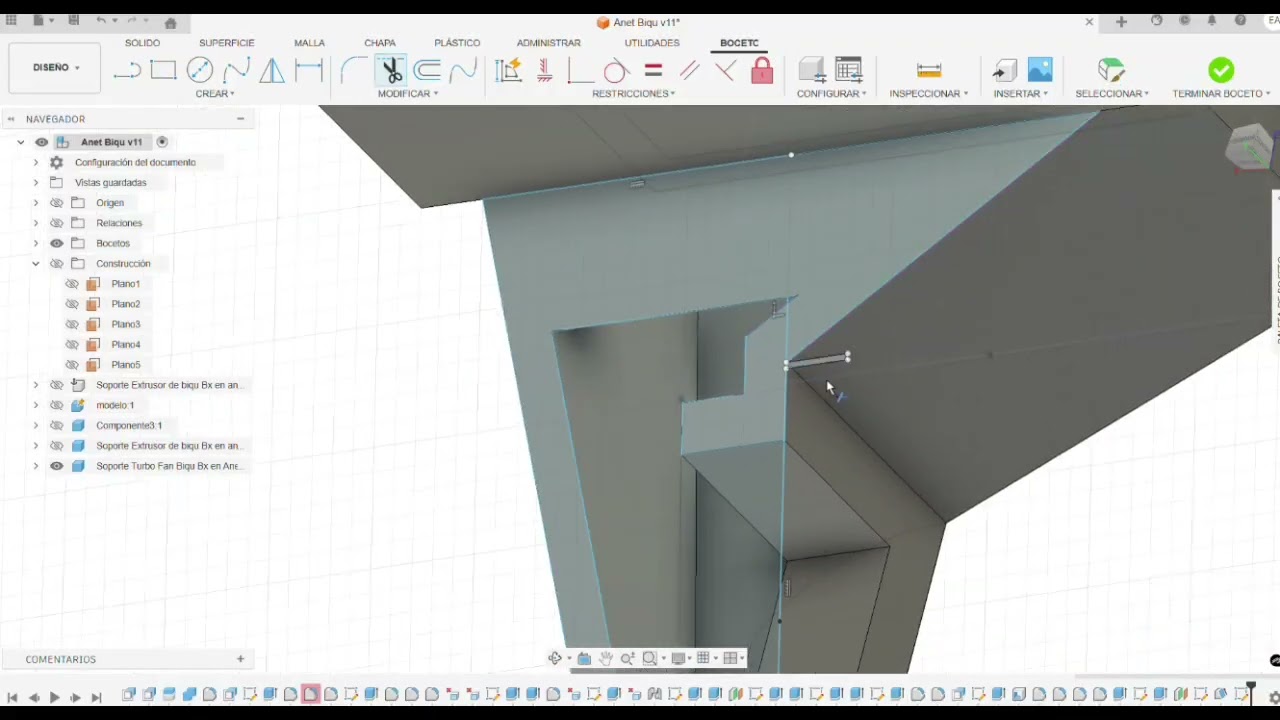
Task: Expand COMENTARIOS panel with plus
Action: point(240,659)
